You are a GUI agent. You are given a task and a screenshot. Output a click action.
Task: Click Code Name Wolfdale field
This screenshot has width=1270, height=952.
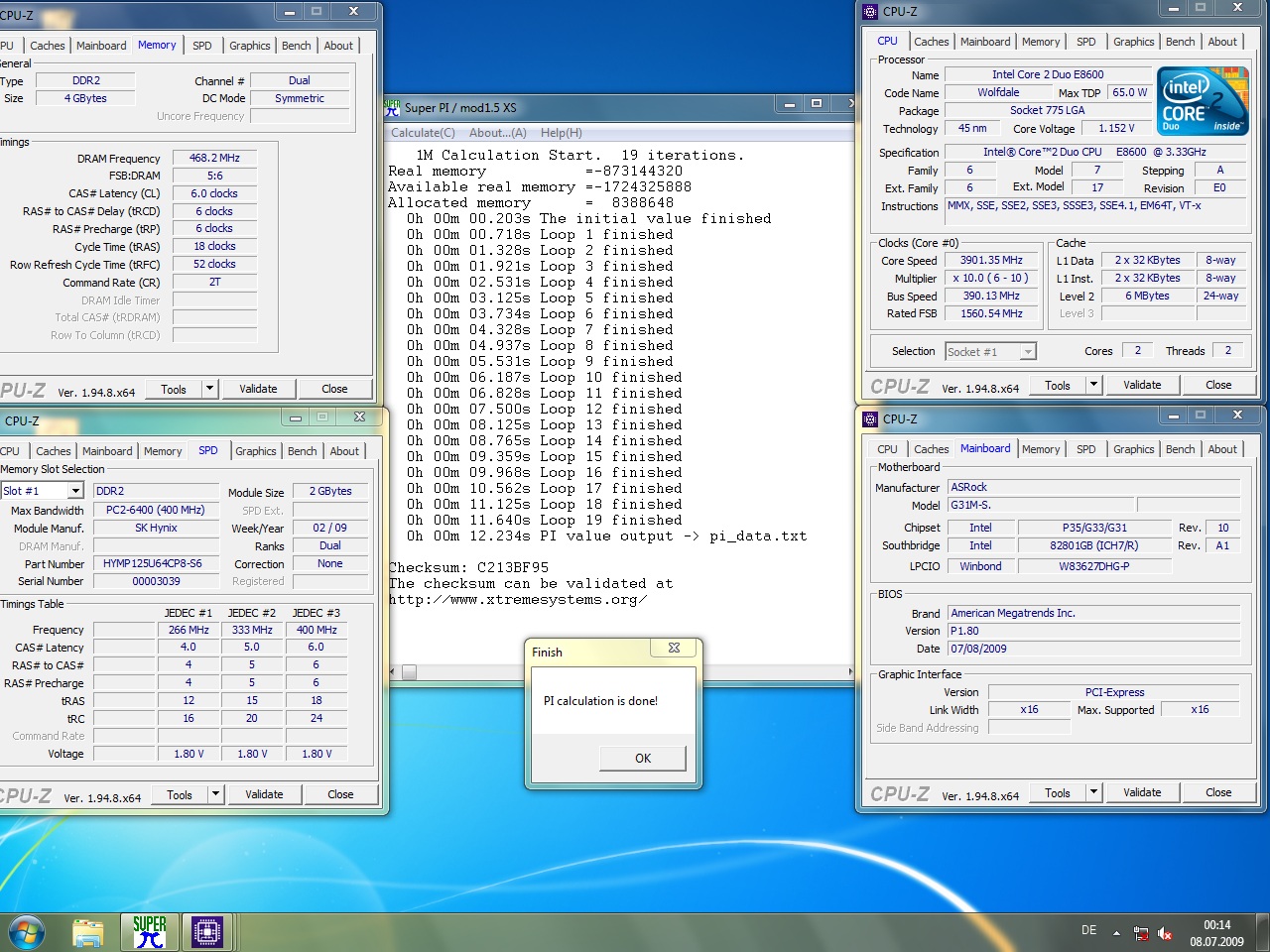998,92
